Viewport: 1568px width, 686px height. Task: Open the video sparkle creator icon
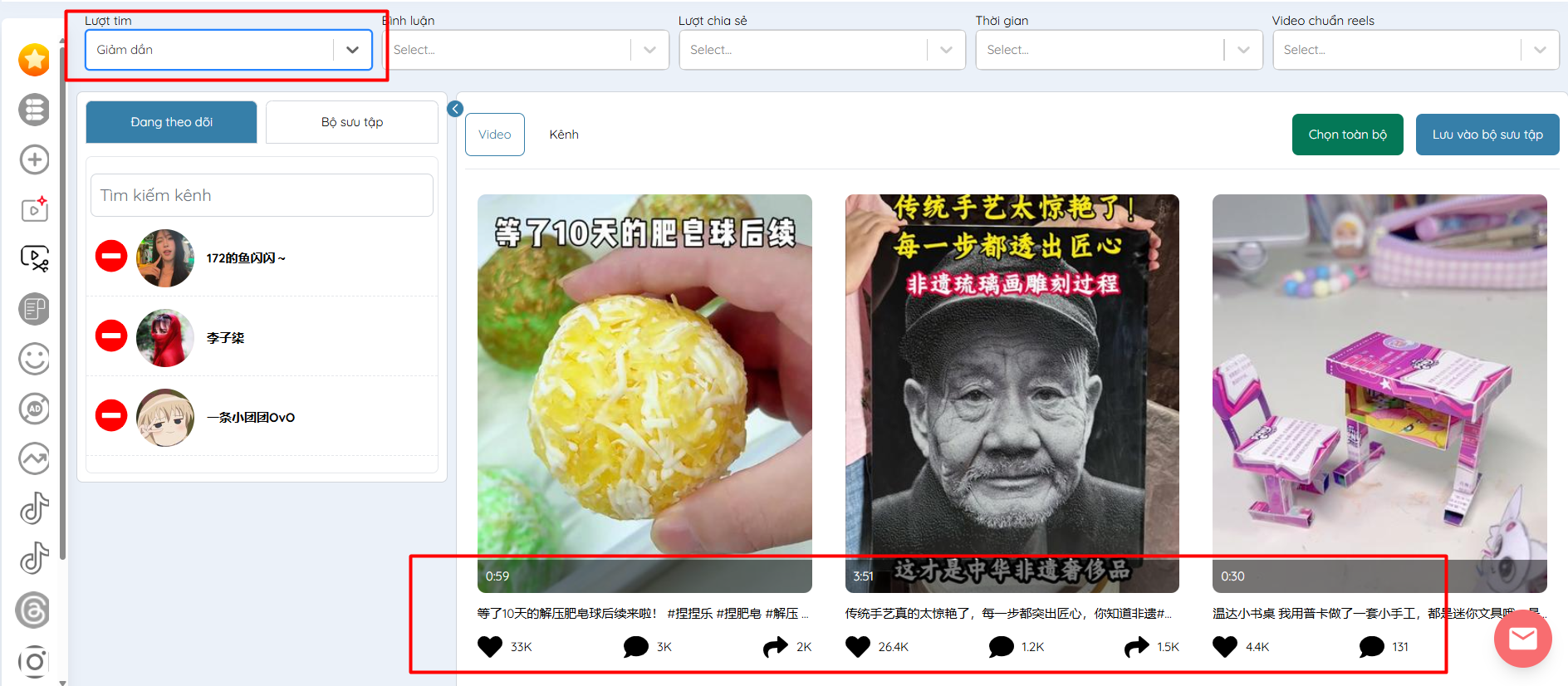pyautogui.click(x=34, y=209)
